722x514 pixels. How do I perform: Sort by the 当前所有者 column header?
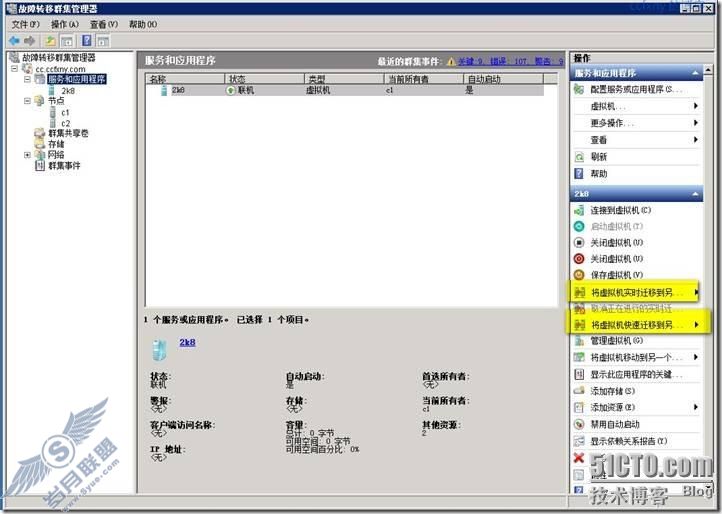point(424,79)
